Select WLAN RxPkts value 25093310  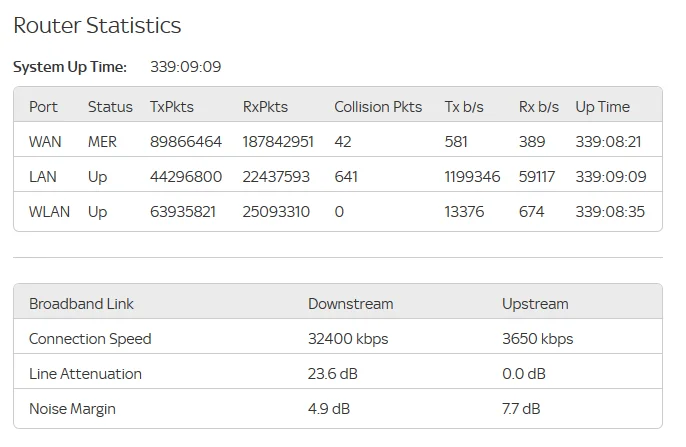coord(276,212)
